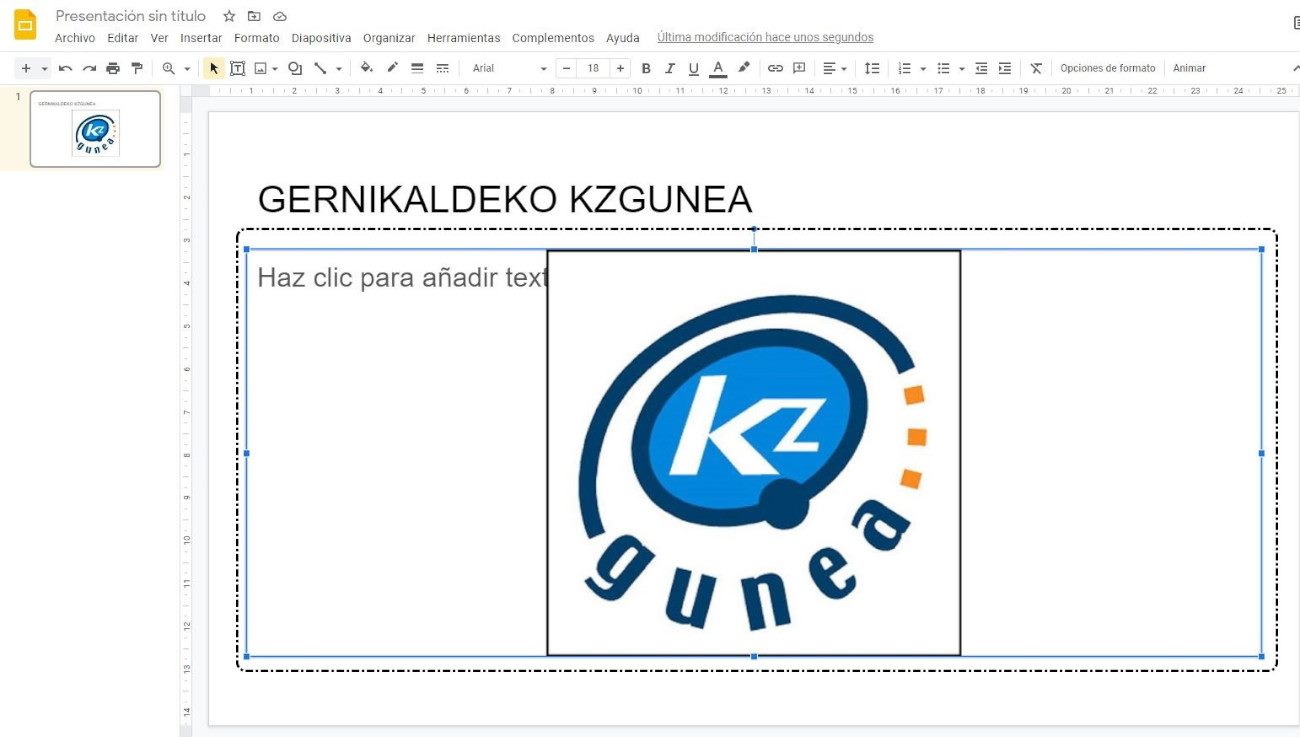This screenshot has height=737, width=1300.
Task: Apply a numbered list
Action: click(x=905, y=68)
